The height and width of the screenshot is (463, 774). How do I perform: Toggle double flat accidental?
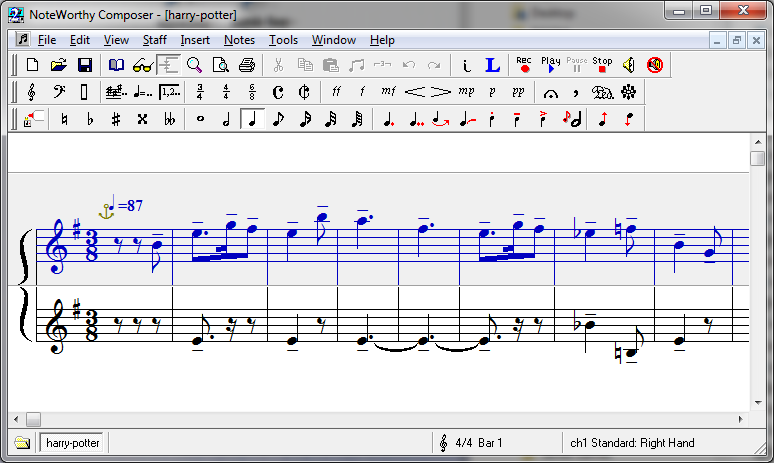(x=169, y=119)
